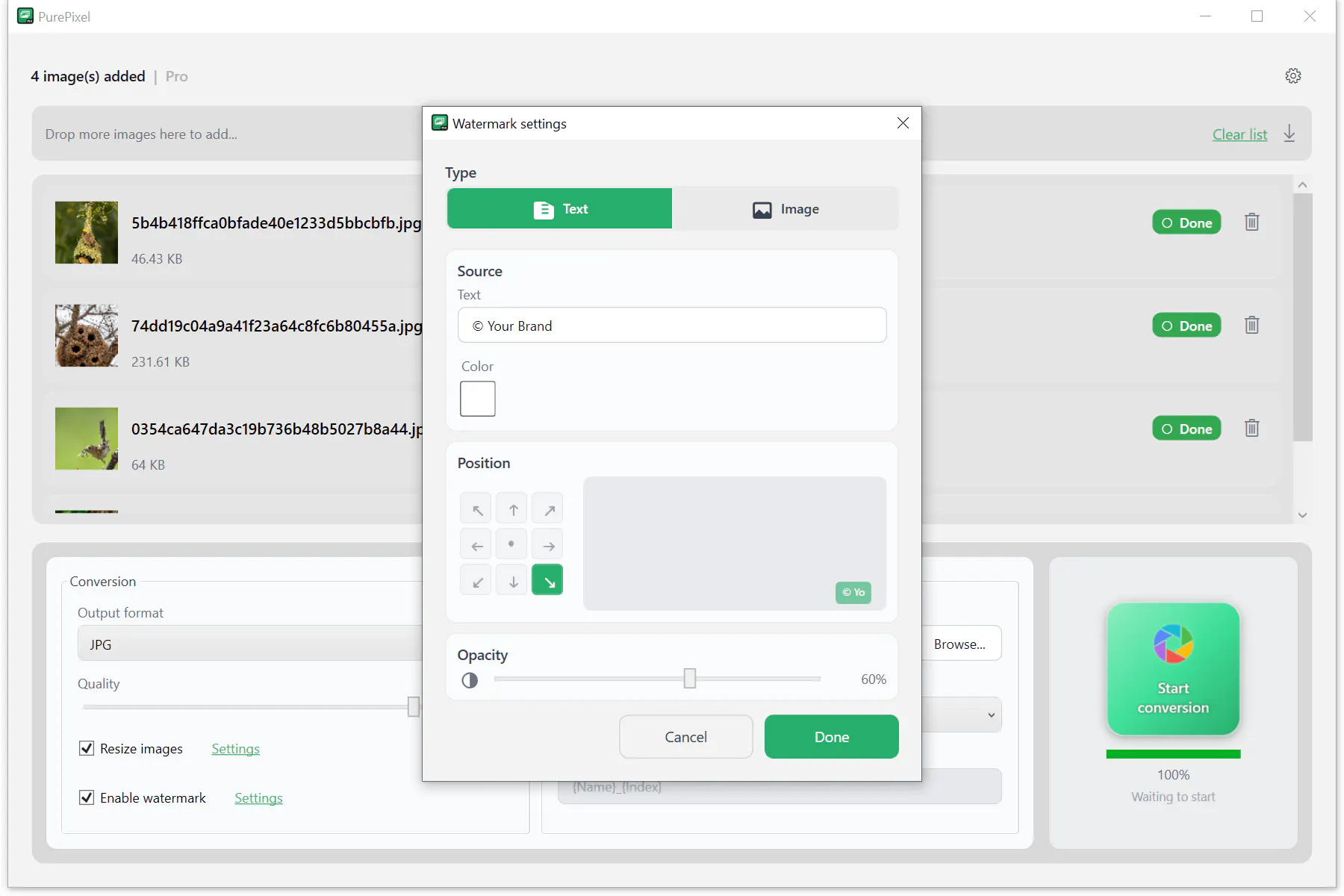Click the thumbnail of 0354ca647da3c19b image
This screenshot has height=896, width=1344.
pos(87,438)
